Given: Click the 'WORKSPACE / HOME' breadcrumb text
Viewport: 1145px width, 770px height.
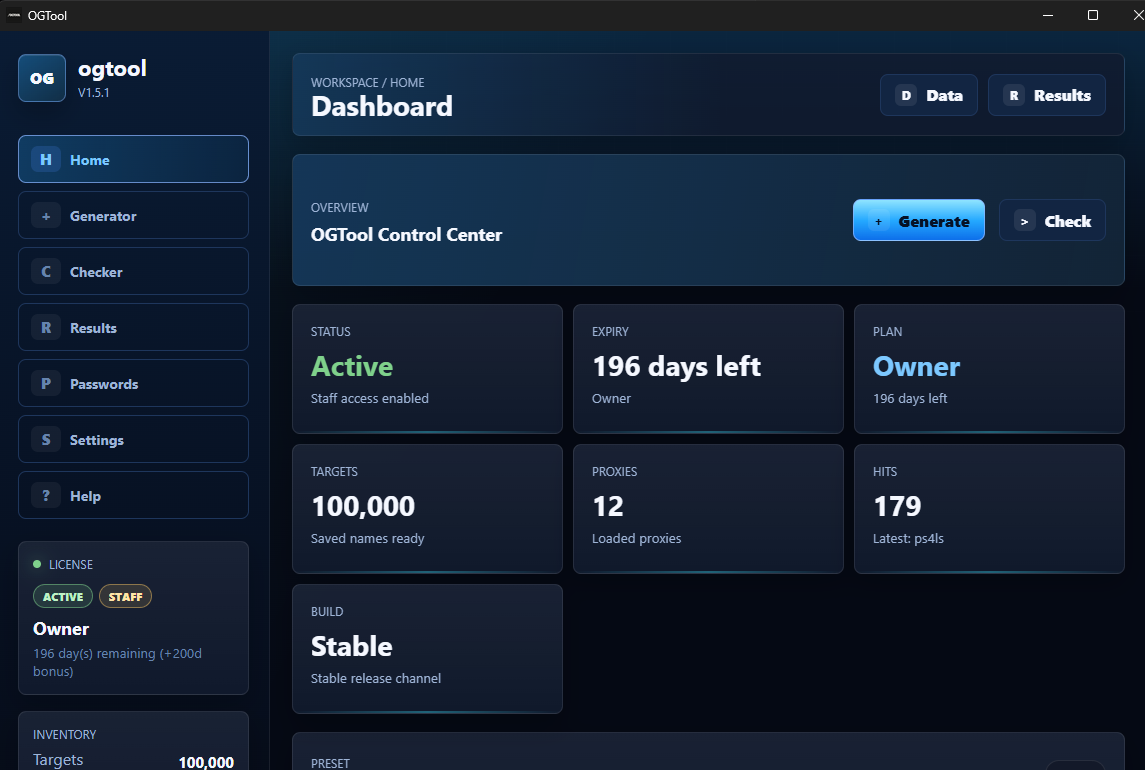Looking at the screenshot, I should pyautogui.click(x=367, y=83).
